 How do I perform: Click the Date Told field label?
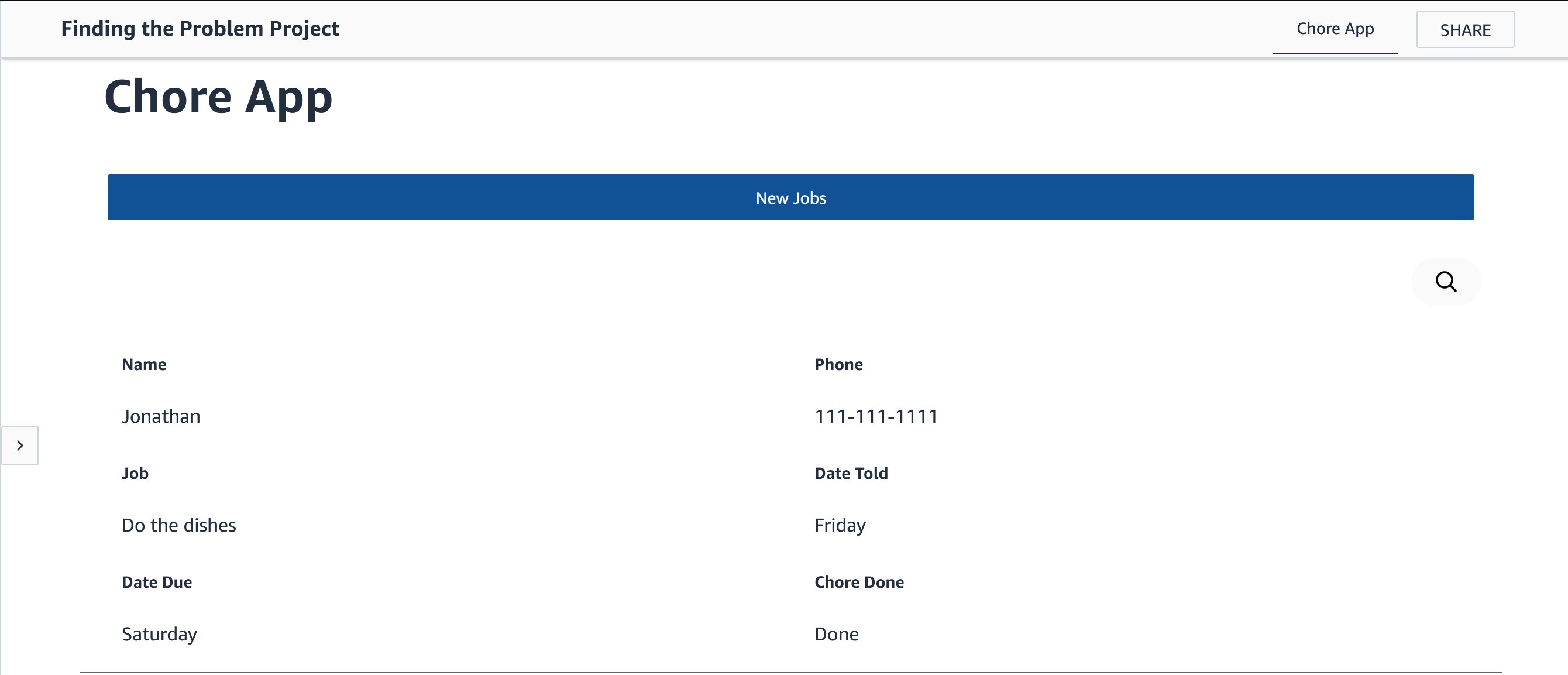(x=851, y=474)
